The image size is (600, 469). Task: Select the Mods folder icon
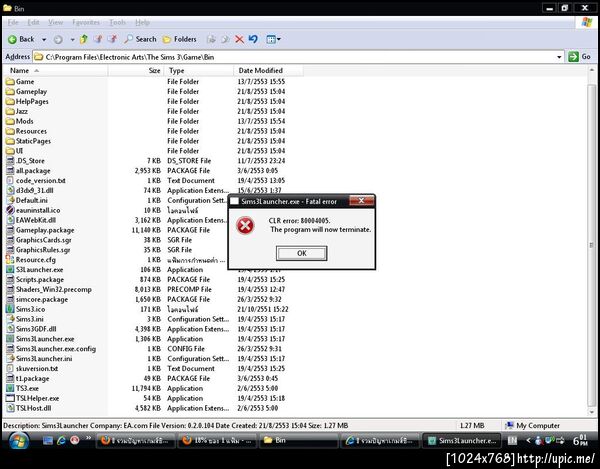(10, 121)
